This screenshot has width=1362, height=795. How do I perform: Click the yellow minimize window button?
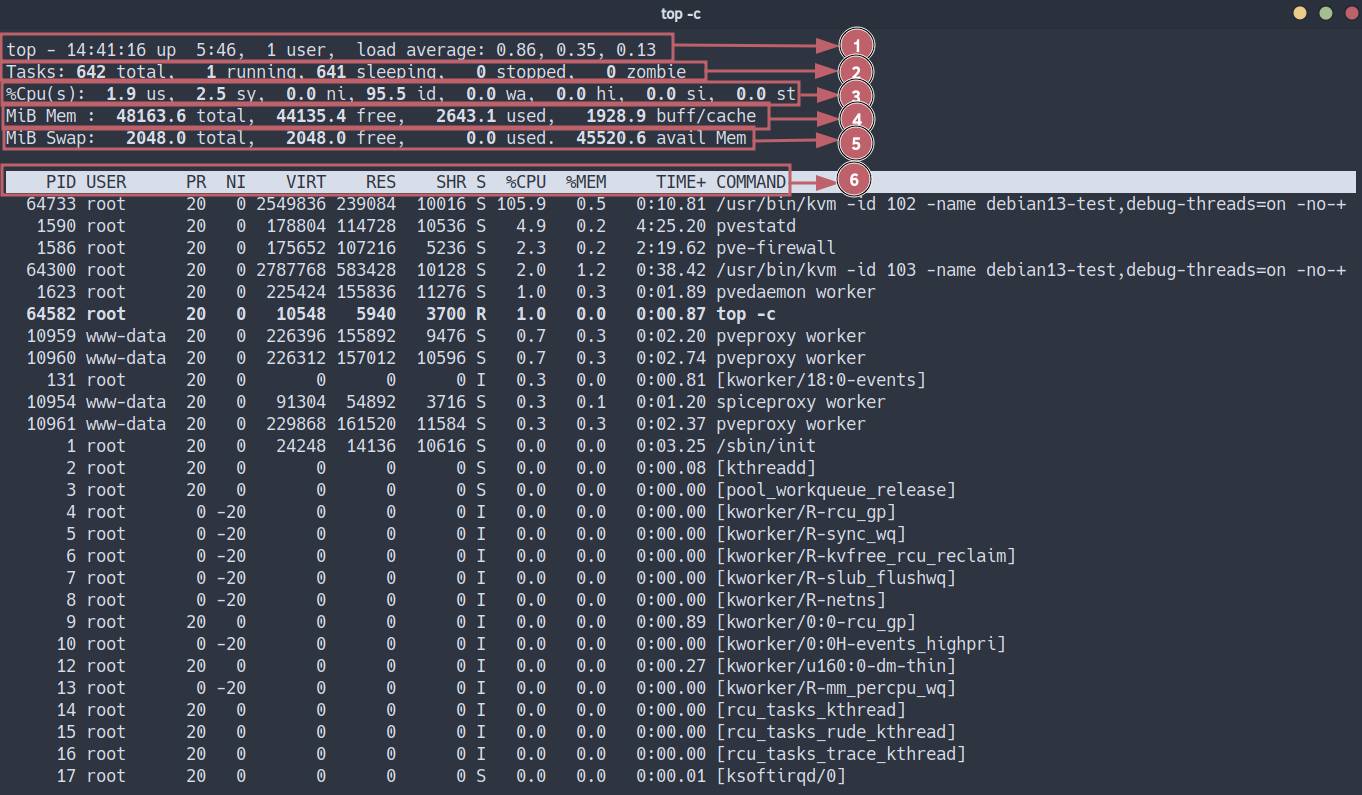[x=1300, y=13]
